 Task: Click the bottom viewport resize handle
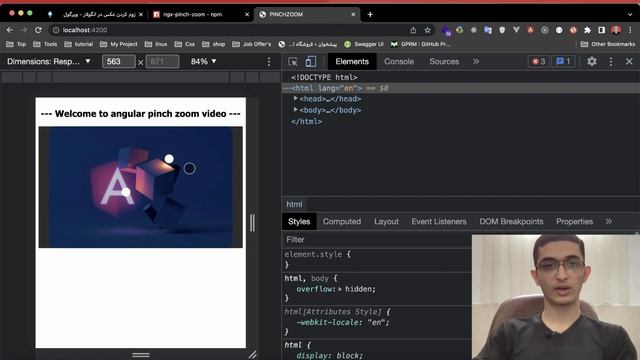click(141, 355)
